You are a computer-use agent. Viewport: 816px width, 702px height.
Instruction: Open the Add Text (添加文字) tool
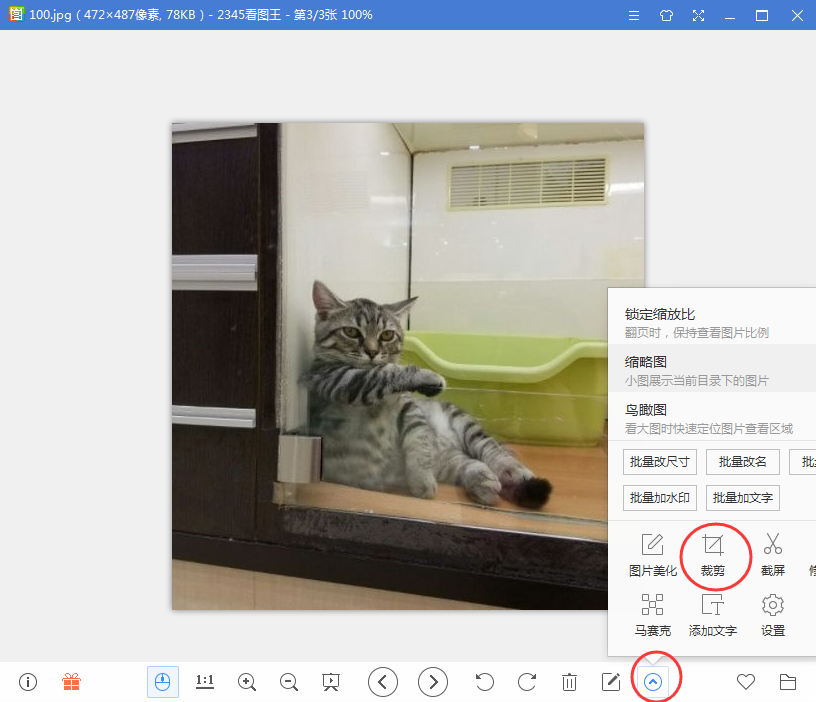(x=713, y=615)
